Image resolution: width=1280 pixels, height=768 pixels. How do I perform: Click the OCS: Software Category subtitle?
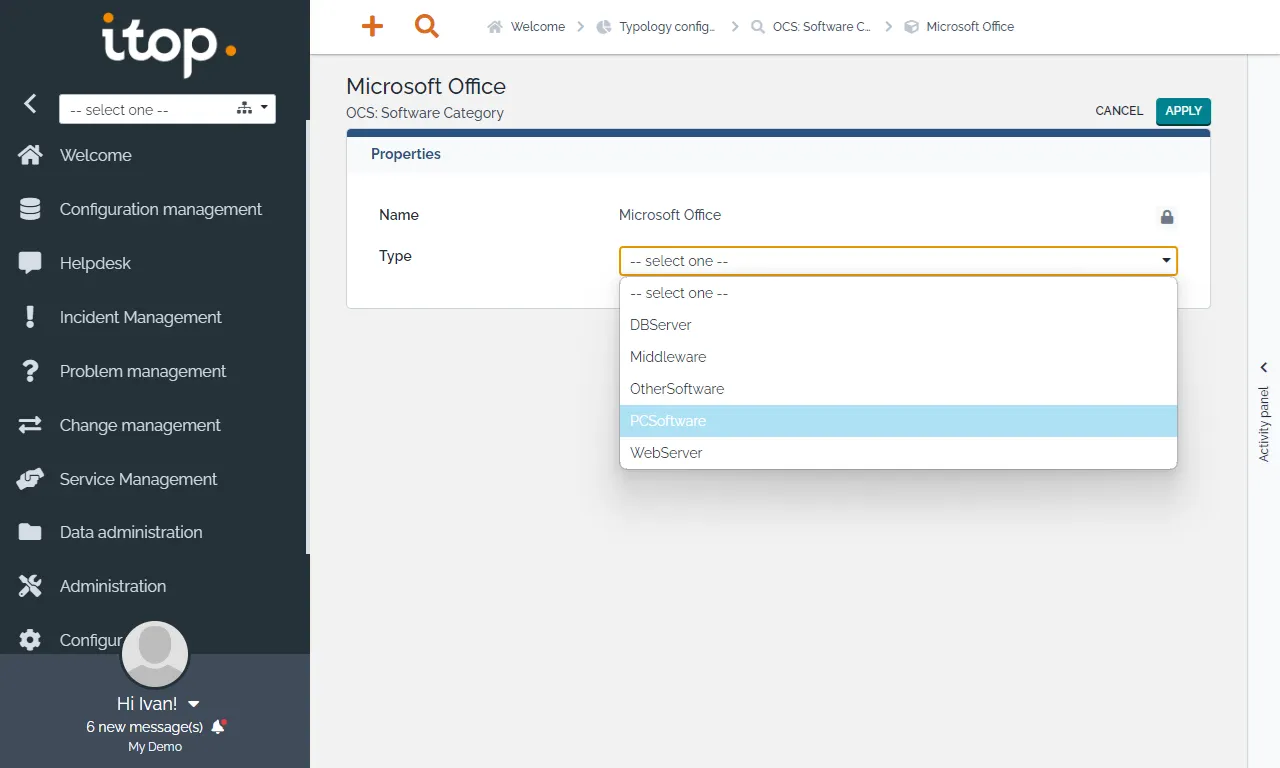tap(425, 113)
